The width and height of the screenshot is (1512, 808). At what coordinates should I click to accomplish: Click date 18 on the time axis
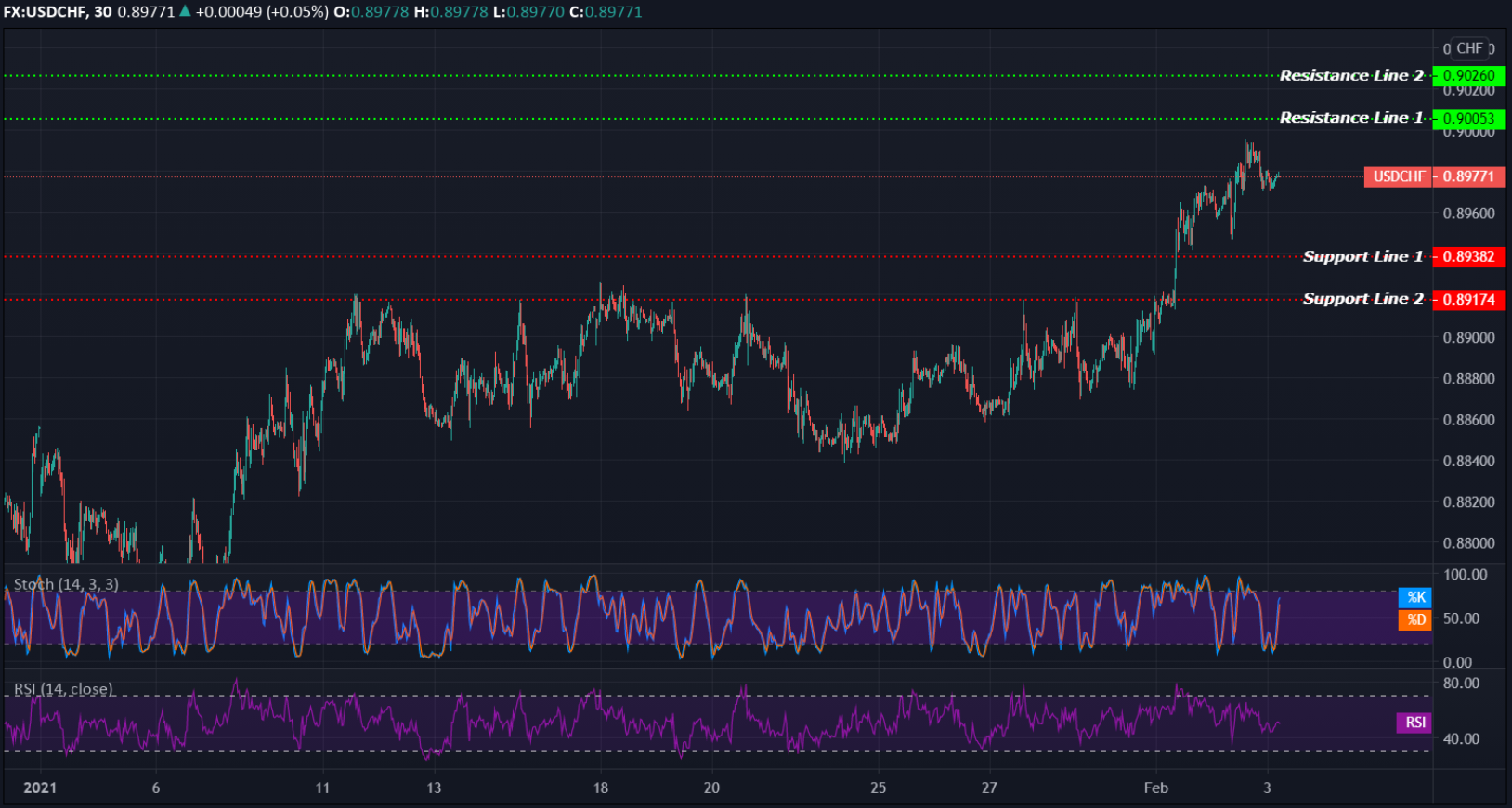(x=601, y=788)
